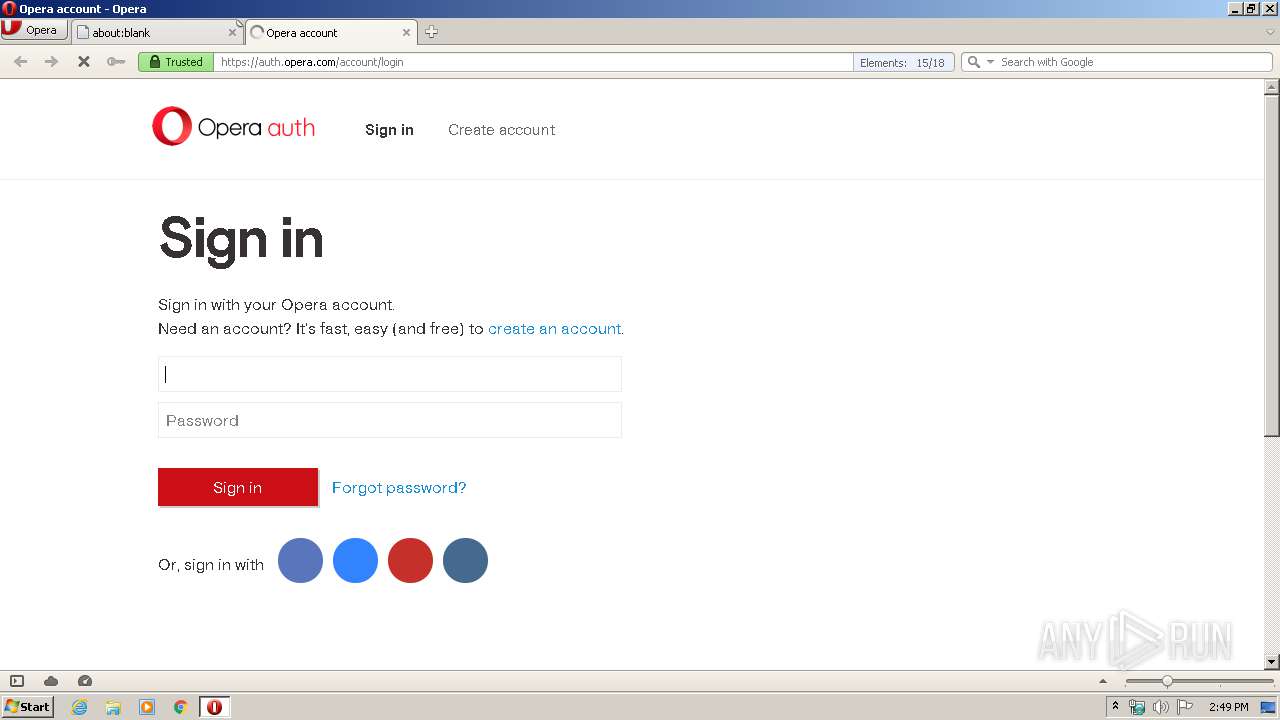Click the volume speaker tray icon
The height and width of the screenshot is (720, 1280).
pos(1161,707)
